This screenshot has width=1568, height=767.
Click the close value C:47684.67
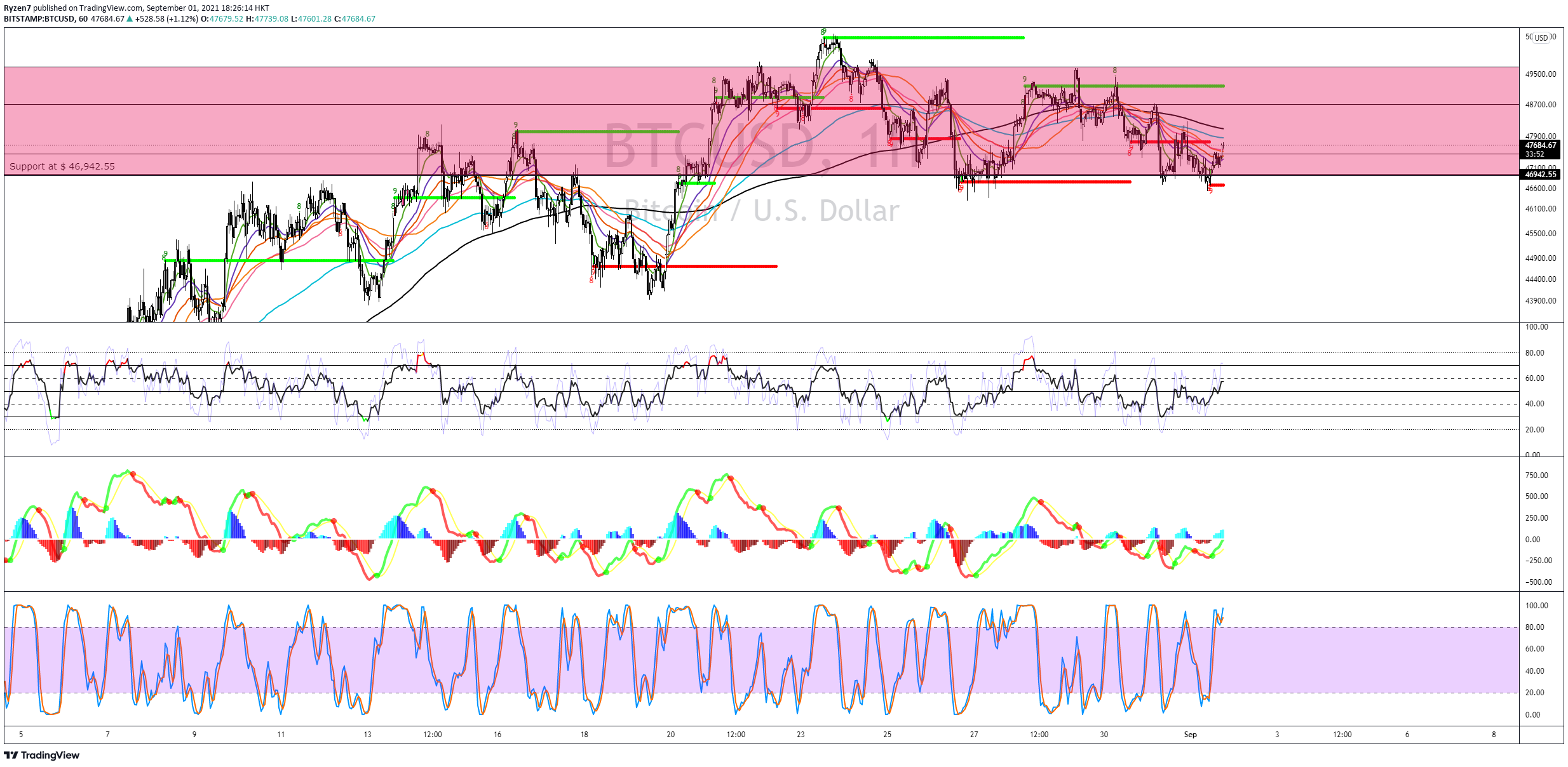tap(355, 19)
